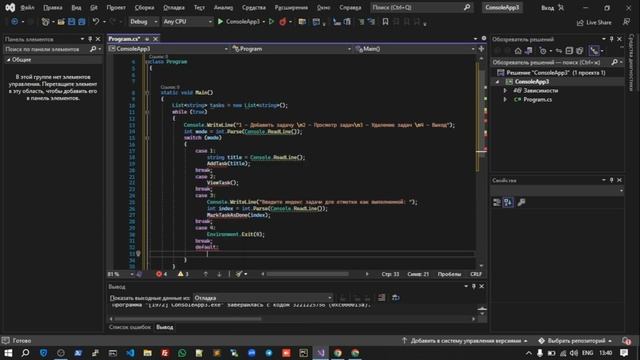Open the Сборка menu
Viewport: 640px width, 360px height.
coord(144,7)
